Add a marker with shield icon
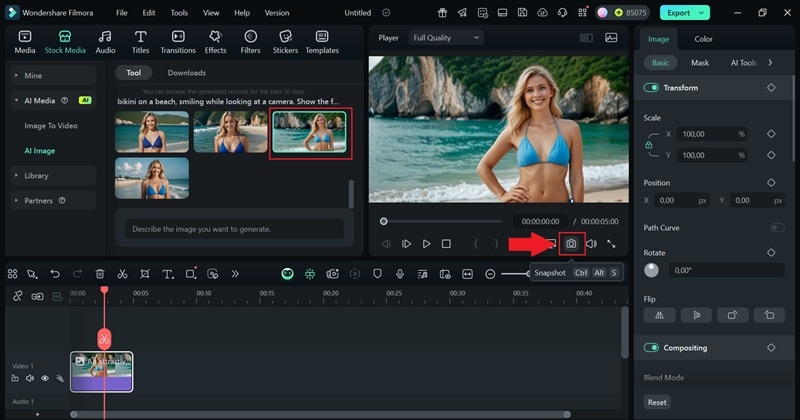800x420 pixels. pos(378,274)
